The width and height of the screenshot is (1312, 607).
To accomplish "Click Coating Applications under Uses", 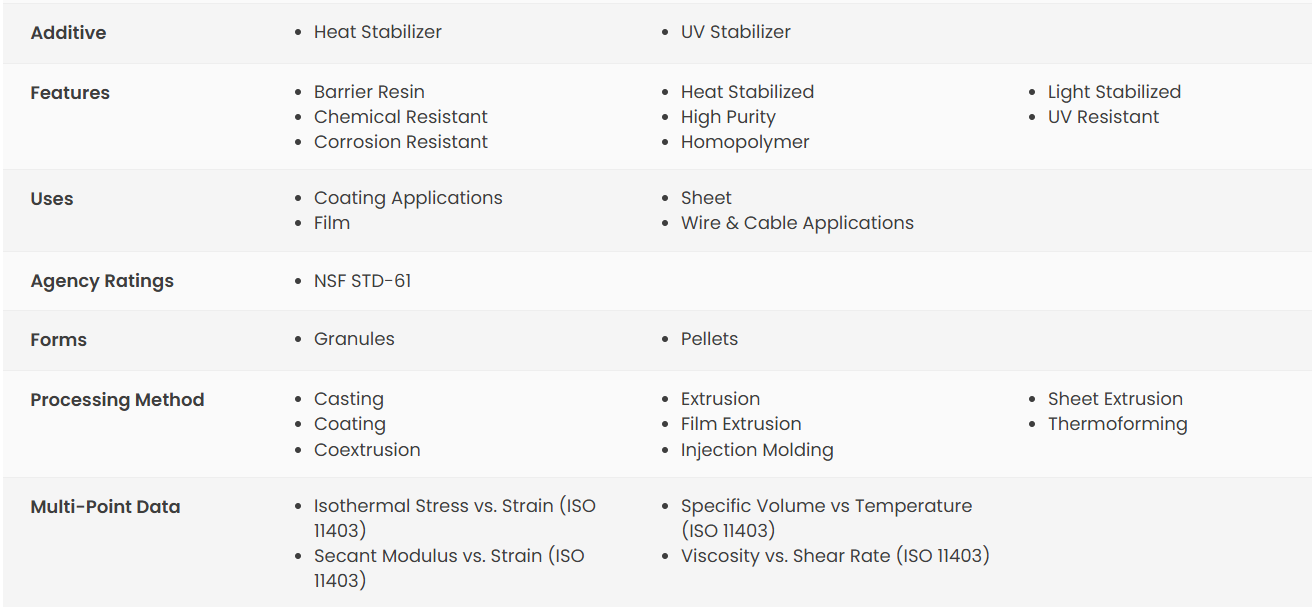I will point(408,198).
